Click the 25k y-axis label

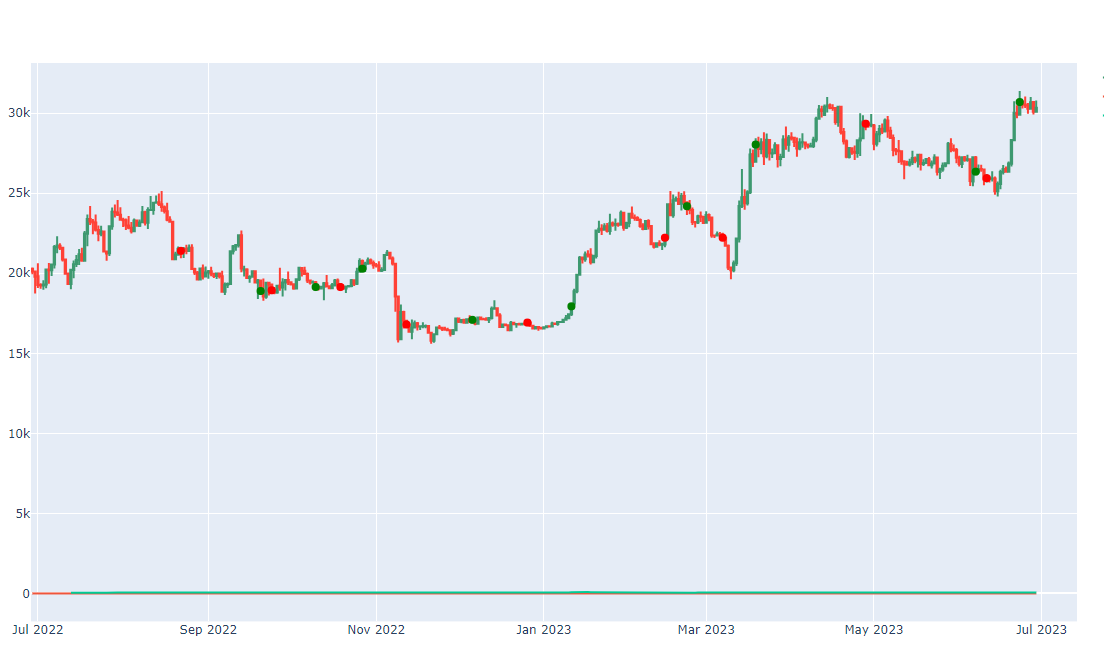(x=19, y=193)
